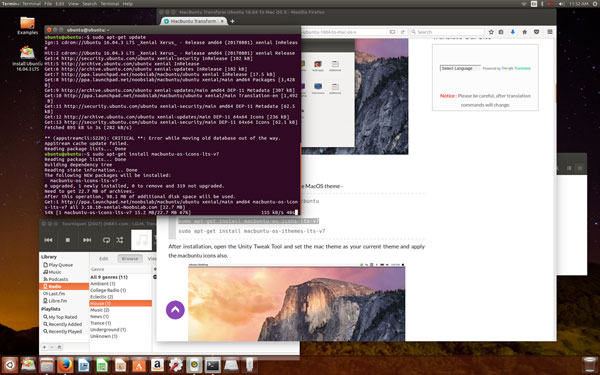Click Firefox home icon

525,32
